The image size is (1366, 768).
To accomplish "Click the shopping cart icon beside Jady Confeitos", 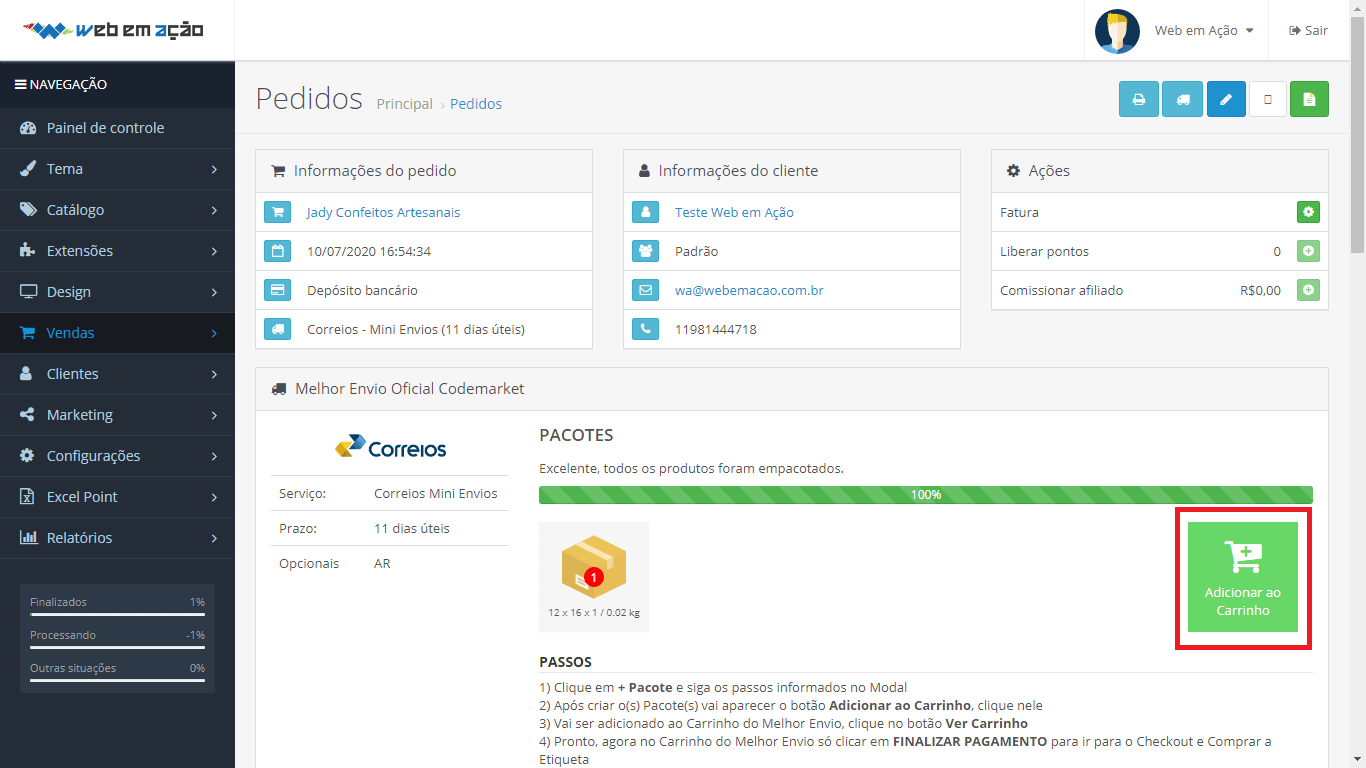I will [278, 212].
